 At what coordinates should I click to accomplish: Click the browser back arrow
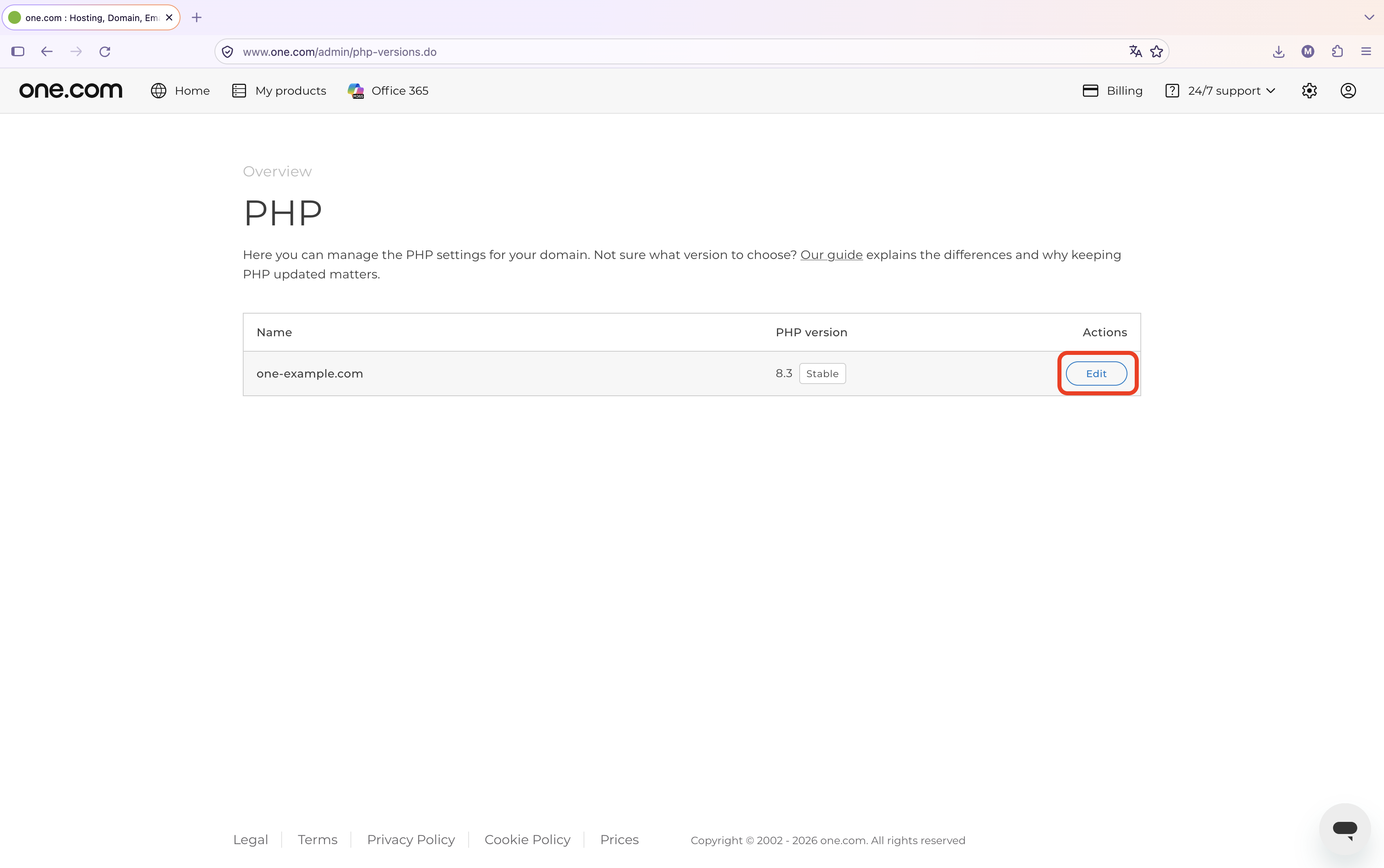tap(47, 52)
